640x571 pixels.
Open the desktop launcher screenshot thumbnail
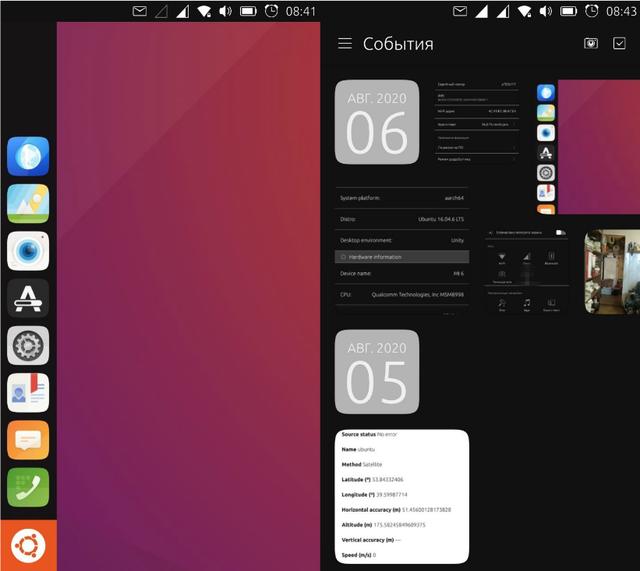(x=587, y=147)
